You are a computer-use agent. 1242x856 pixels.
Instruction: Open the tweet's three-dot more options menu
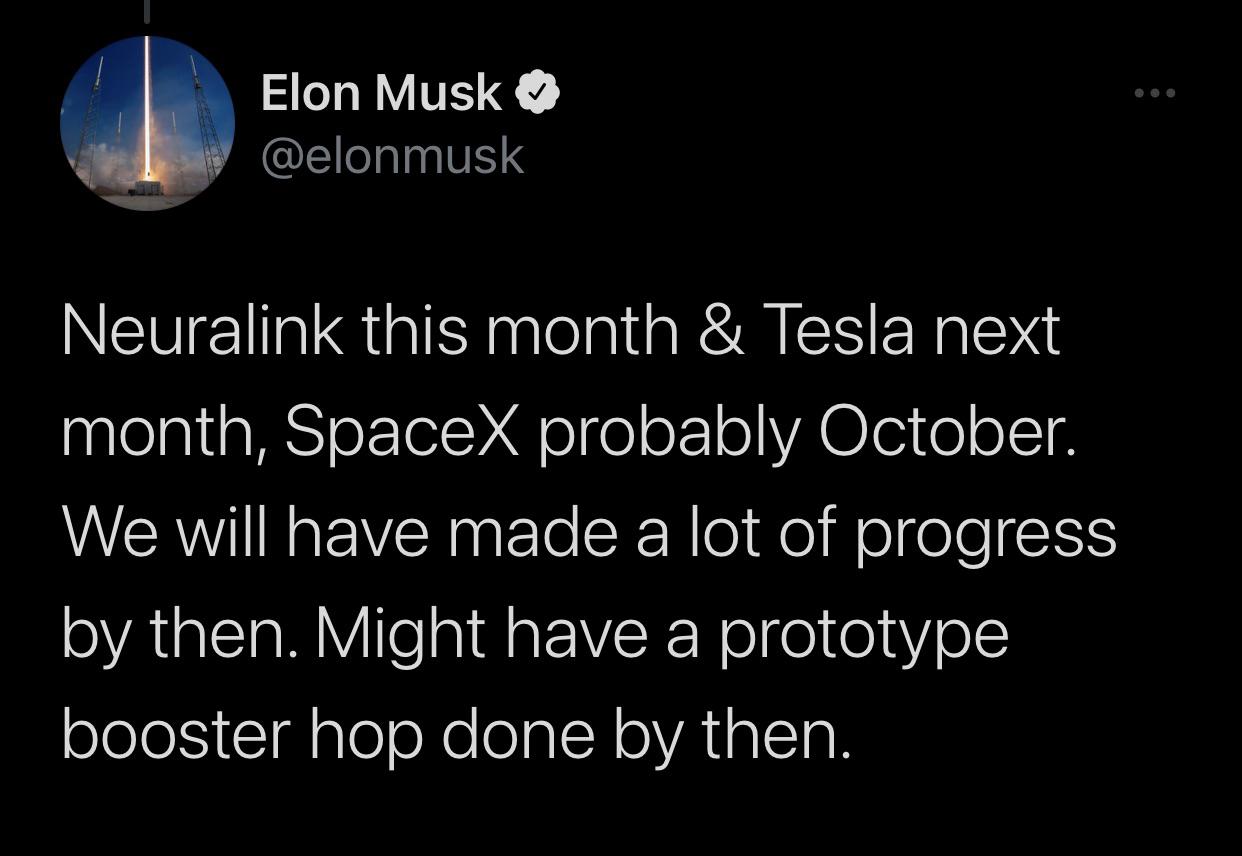(1155, 94)
